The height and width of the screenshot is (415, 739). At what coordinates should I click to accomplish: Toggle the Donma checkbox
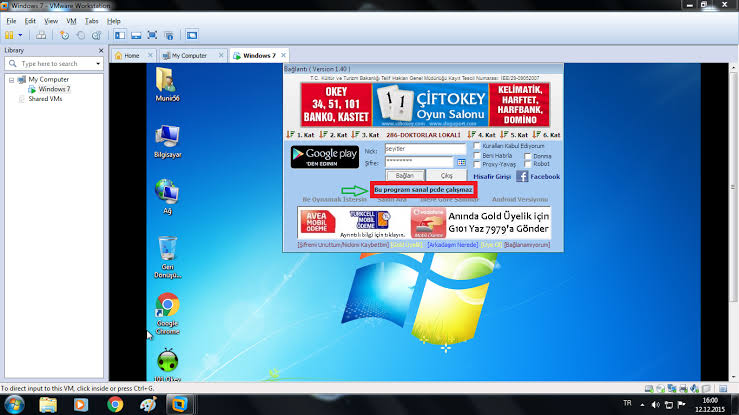527,156
